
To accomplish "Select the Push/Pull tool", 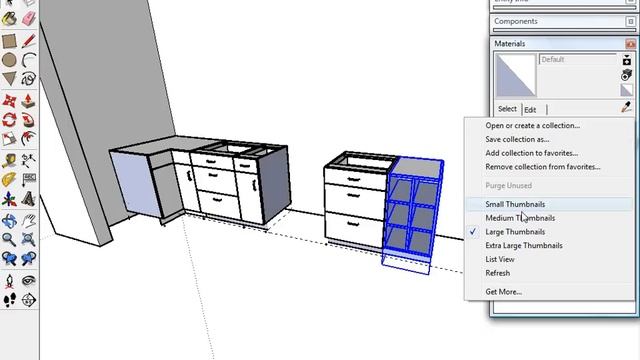I will pos(28,101).
